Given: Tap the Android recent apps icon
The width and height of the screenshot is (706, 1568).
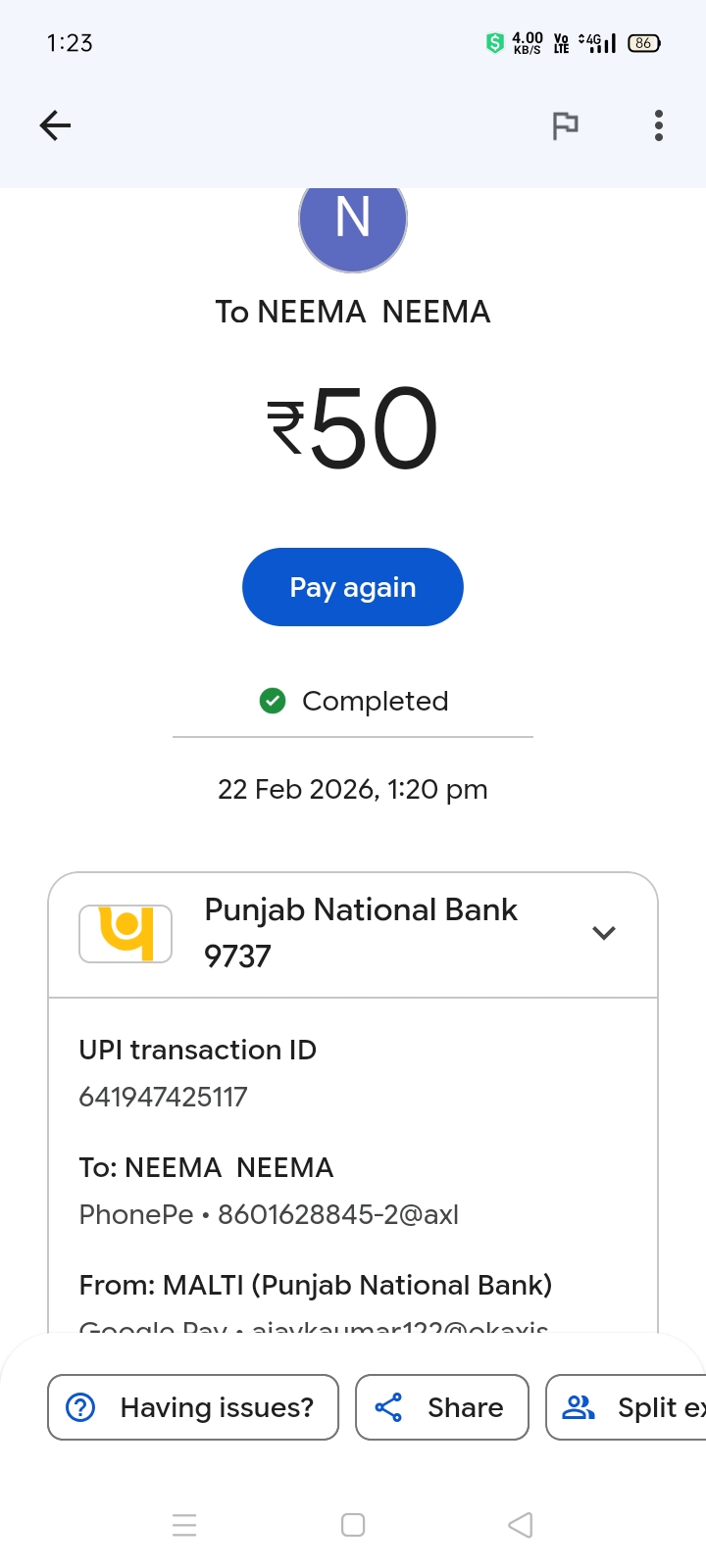Looking at the screenshot, I should click(184, 1525).
